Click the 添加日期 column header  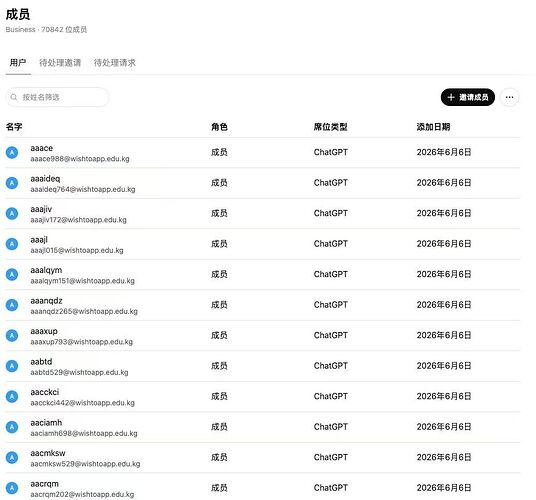(x=433, y=127)
